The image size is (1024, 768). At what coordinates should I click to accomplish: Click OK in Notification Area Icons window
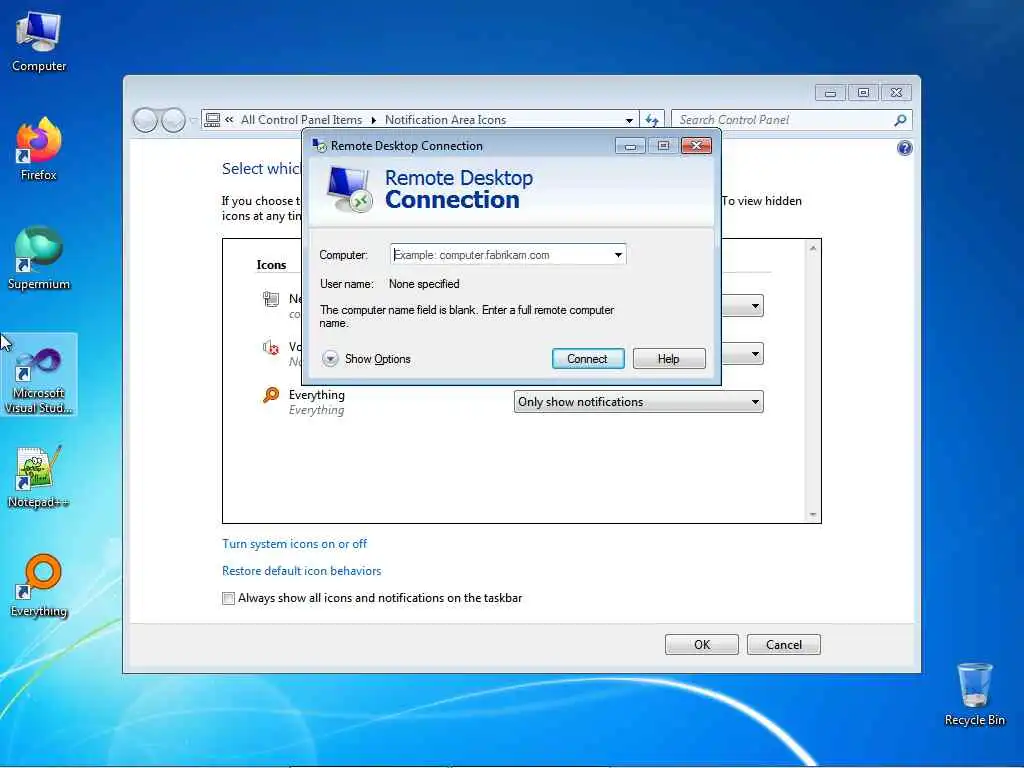[701, 645]
